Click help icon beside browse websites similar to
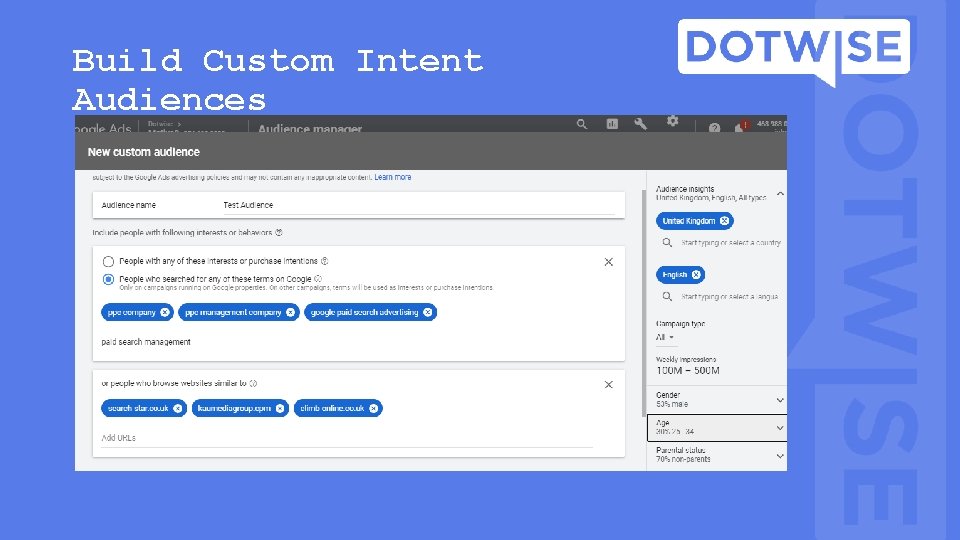 [253, 383]
